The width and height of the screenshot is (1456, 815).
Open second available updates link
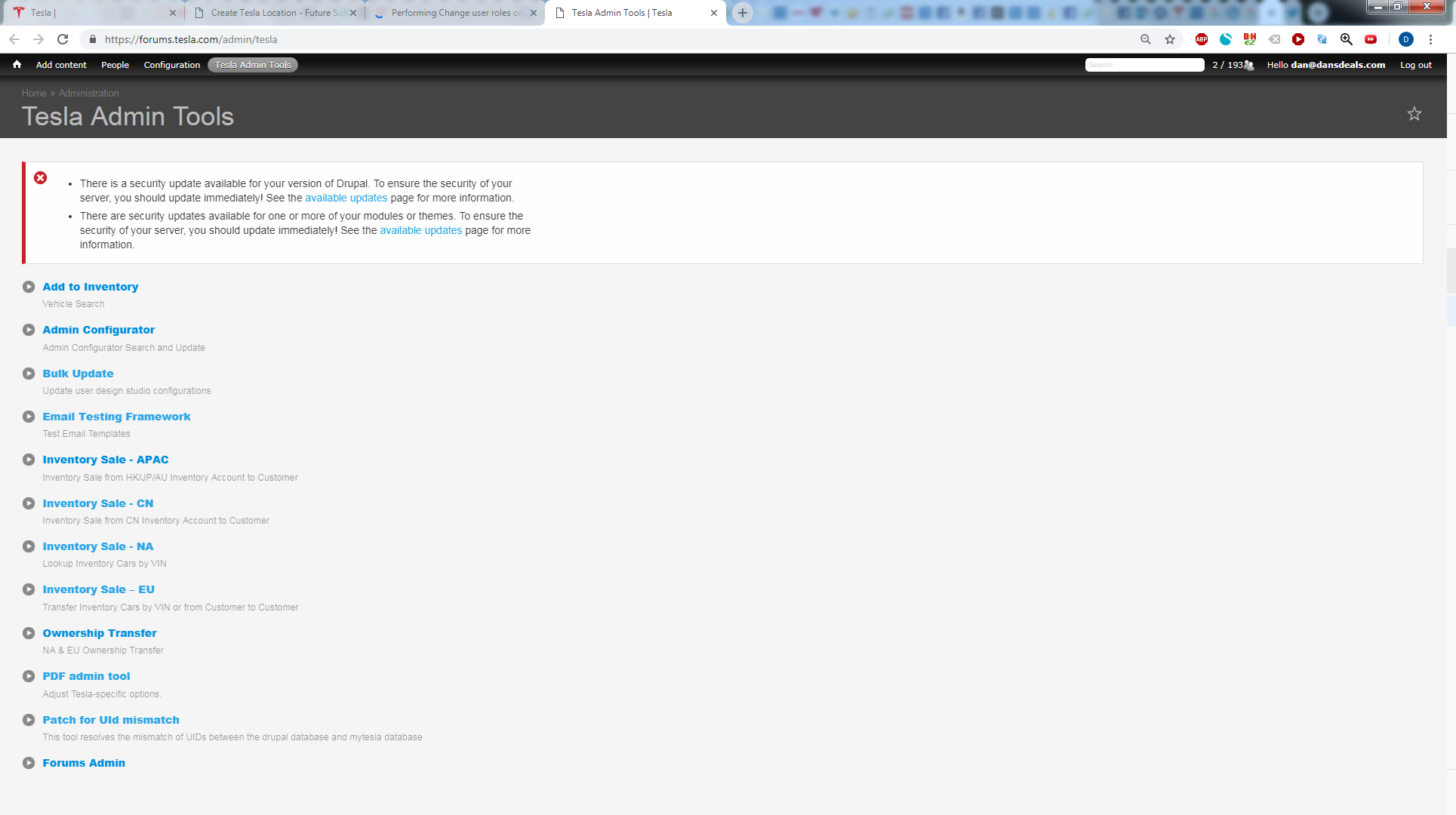[x=420, y=230]
